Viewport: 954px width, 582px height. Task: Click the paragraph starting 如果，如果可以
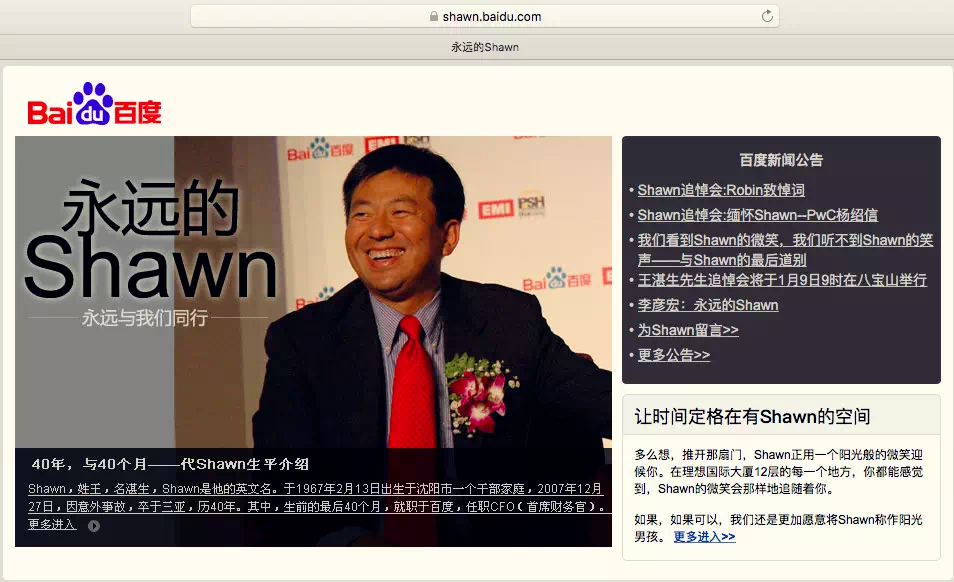(x=778, y=528)
